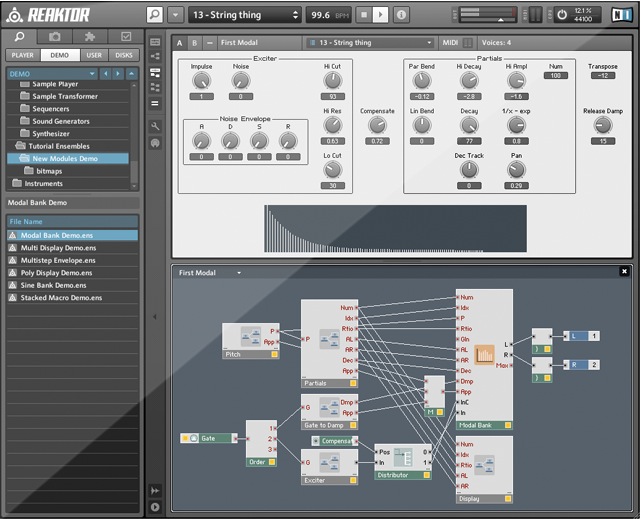Open the browser search tab

pyautogui.click(x=19, y=37)
